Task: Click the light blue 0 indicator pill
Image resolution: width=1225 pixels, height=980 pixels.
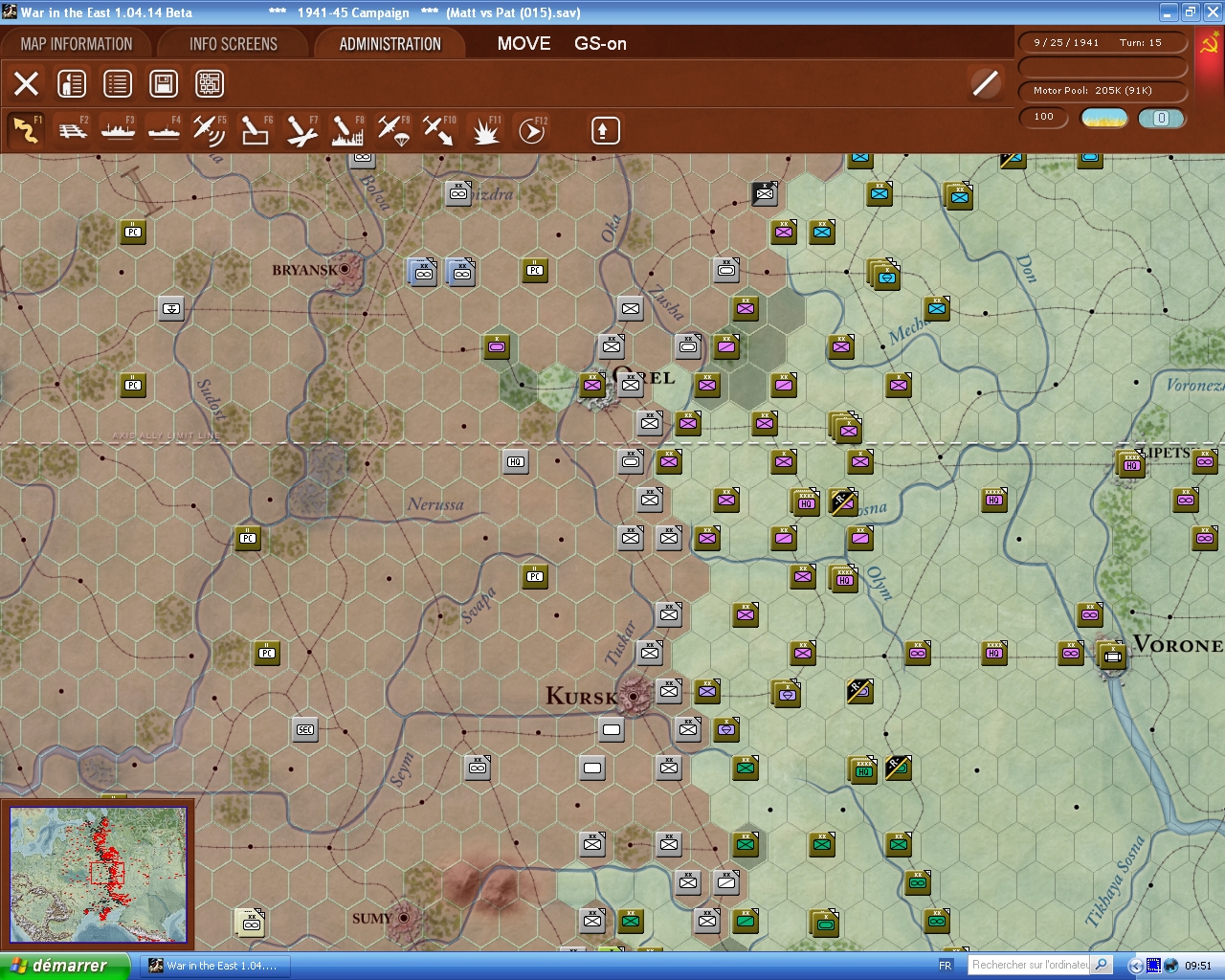Action: coord(1162,118)
